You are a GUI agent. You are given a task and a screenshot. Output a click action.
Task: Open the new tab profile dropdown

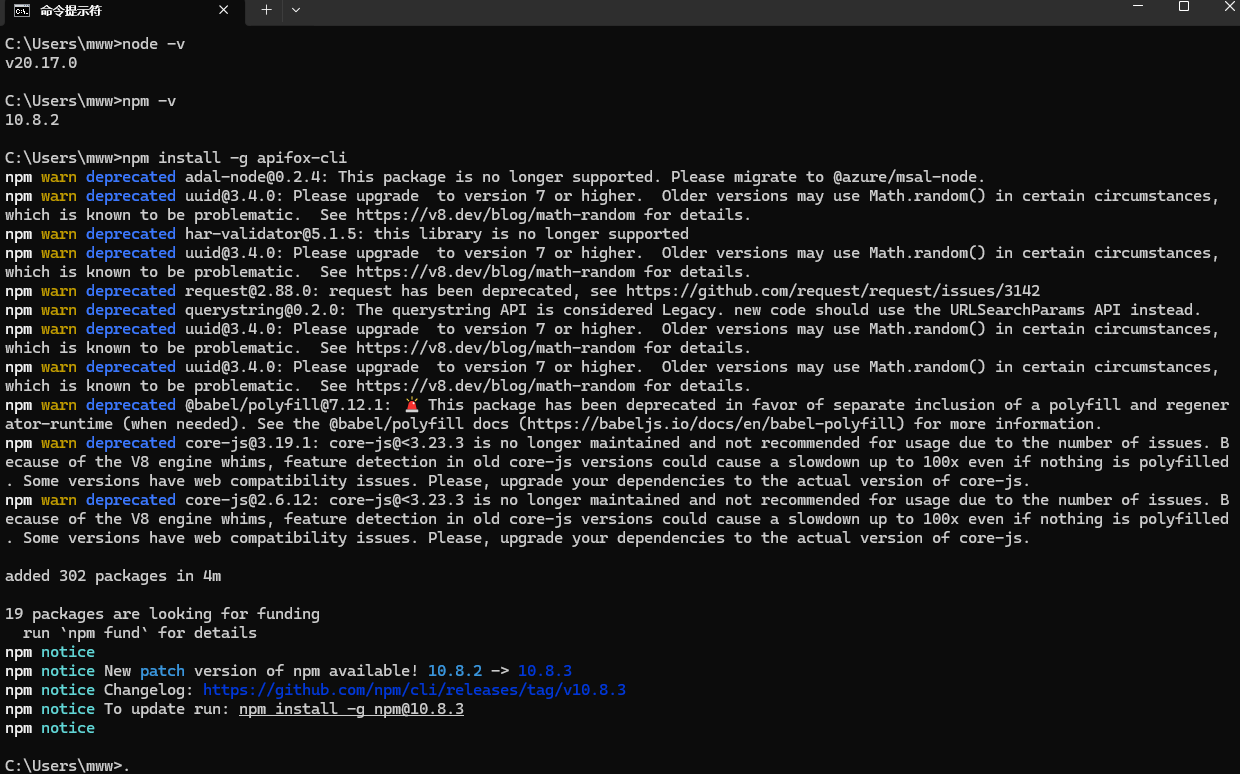coord(296,10)
